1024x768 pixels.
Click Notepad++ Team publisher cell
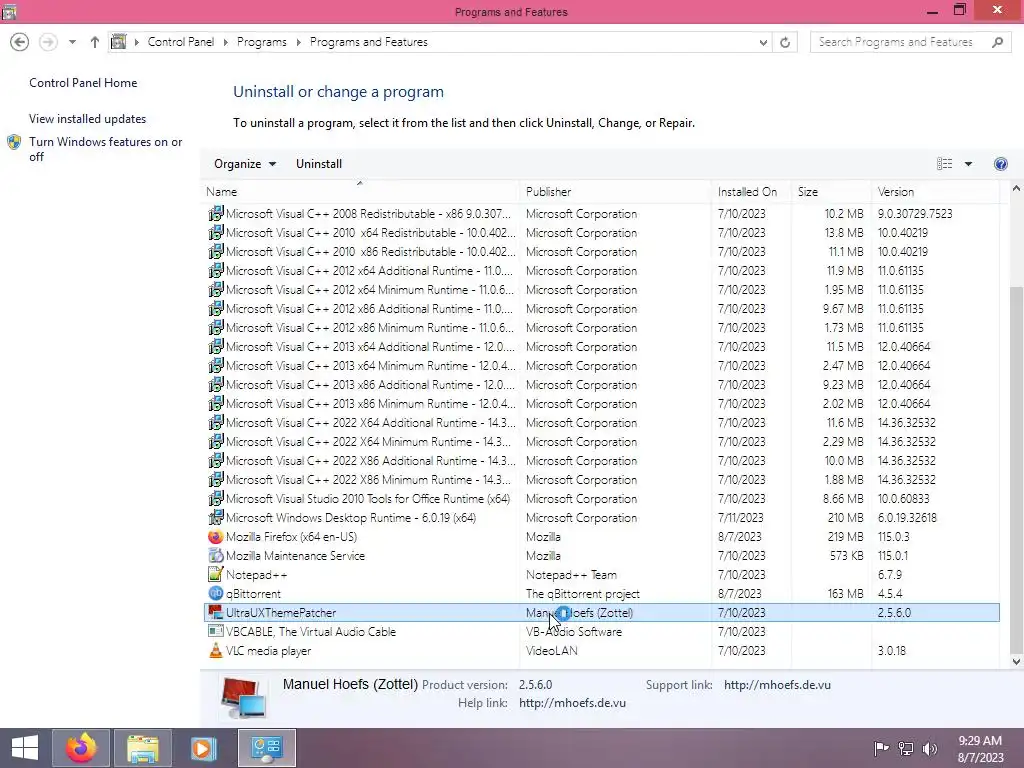pyautogui.click(x=571, y=575)
